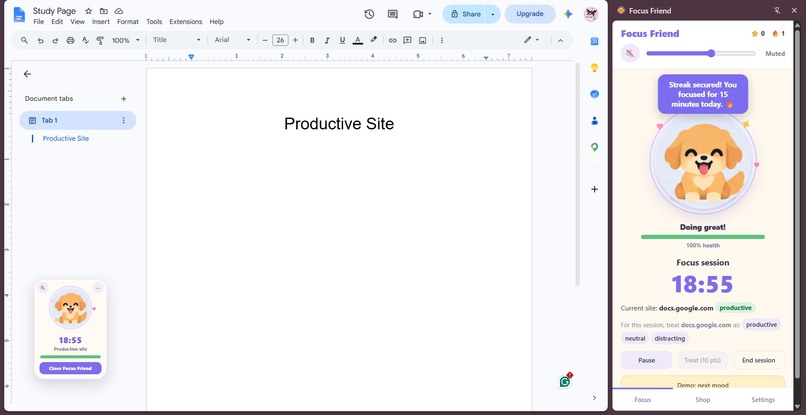The height and width of the screenshot is (415, 806).
Task: Open the Share options dropdown arrow
Action: (x=492, y=14)
